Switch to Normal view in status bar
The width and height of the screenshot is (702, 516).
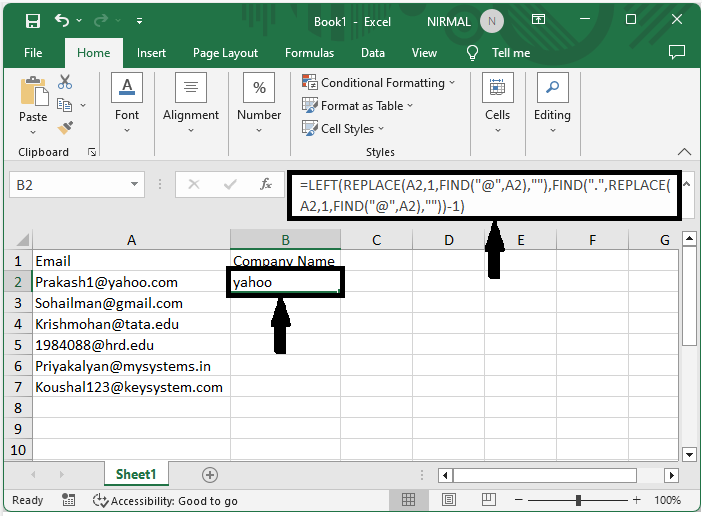pos(408,500)
